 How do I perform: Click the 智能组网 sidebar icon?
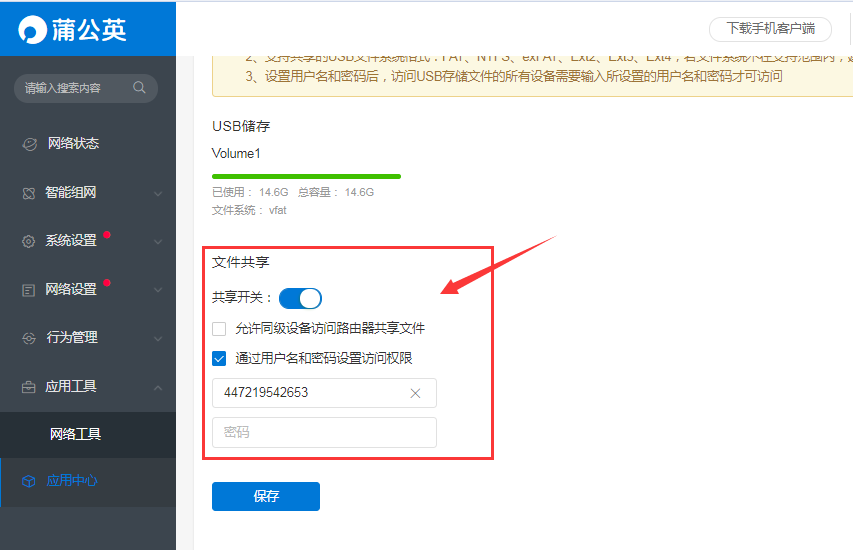pos(29,193)
